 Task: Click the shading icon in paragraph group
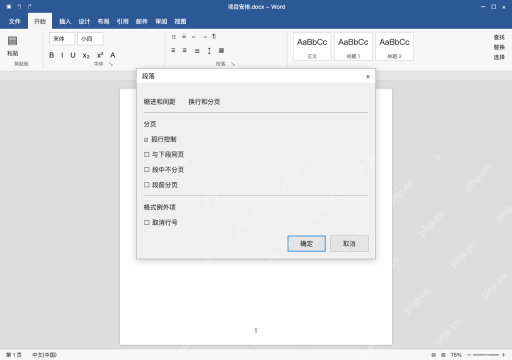(221, 51)
